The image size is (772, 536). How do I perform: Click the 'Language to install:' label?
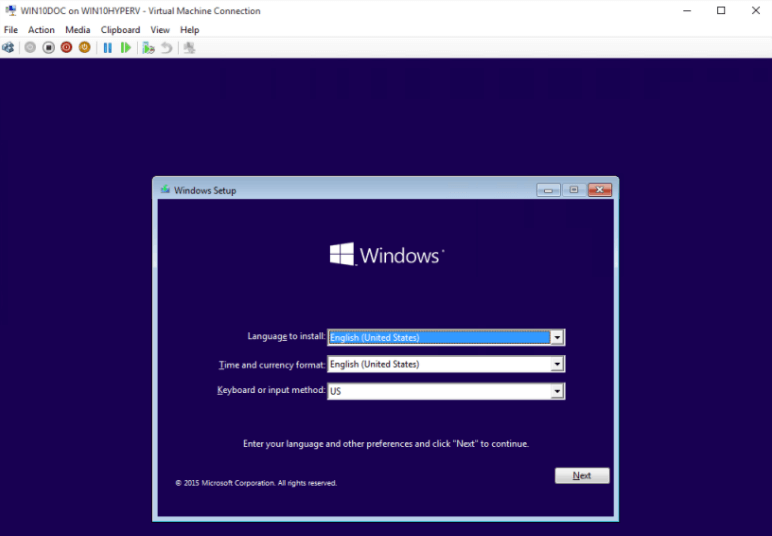tap(286, 336)
